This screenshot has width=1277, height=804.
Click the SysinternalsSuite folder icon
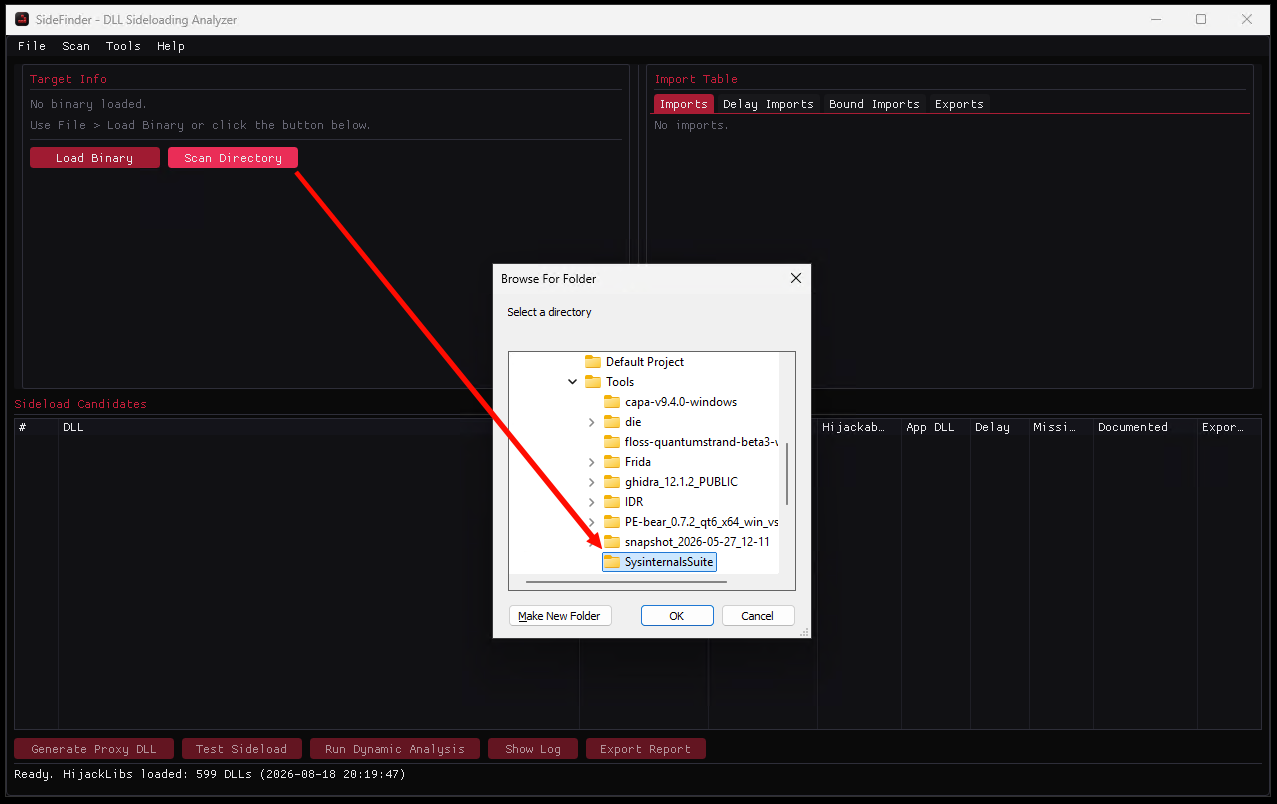tap(612, 562)
